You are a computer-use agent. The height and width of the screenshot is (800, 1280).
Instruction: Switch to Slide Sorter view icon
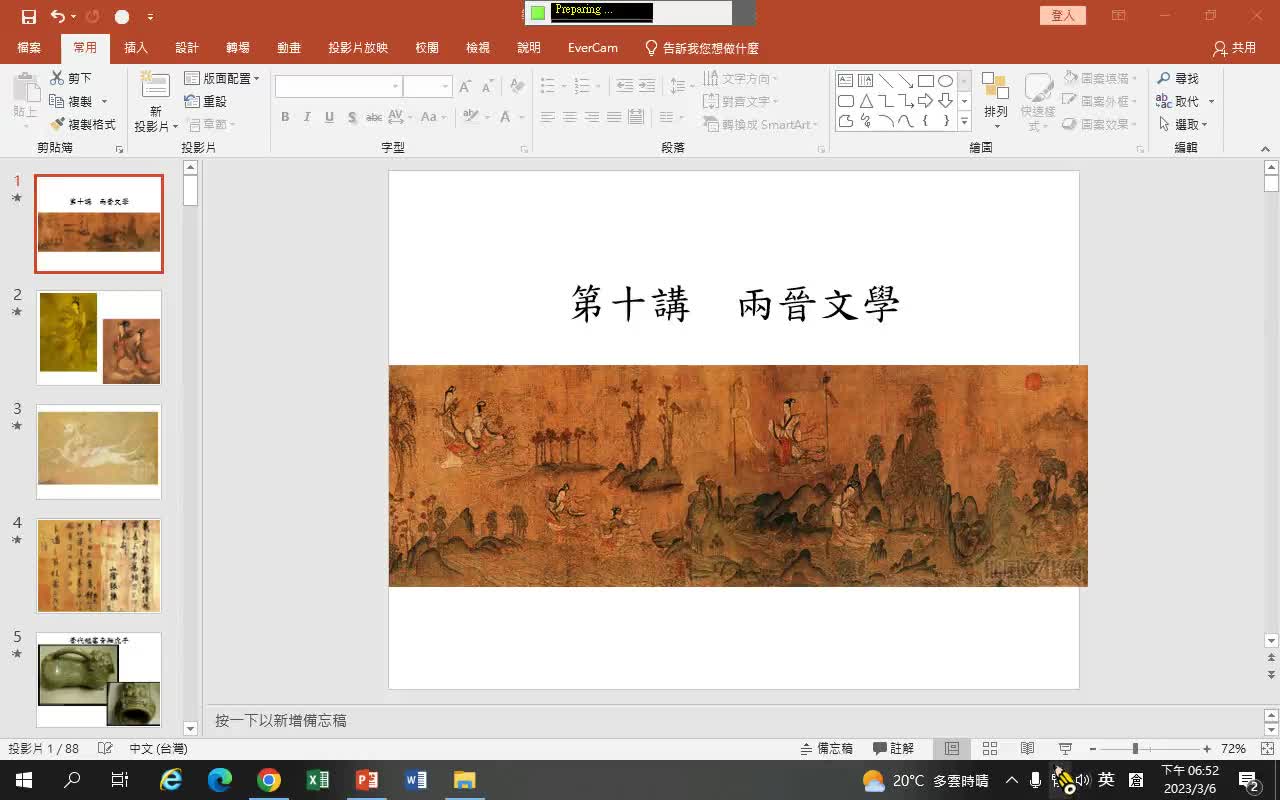990,748
